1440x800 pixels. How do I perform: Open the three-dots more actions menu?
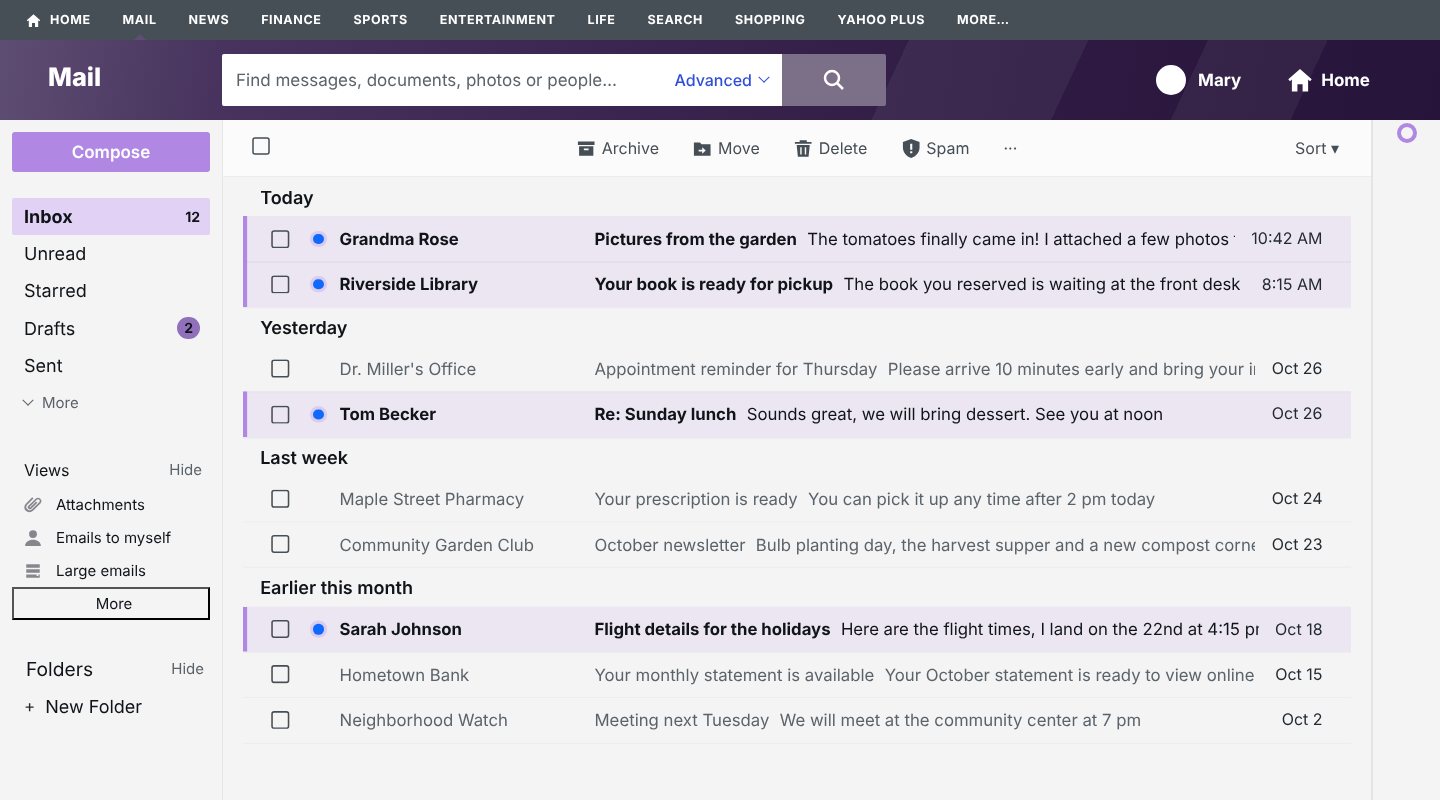(1010, 148)
